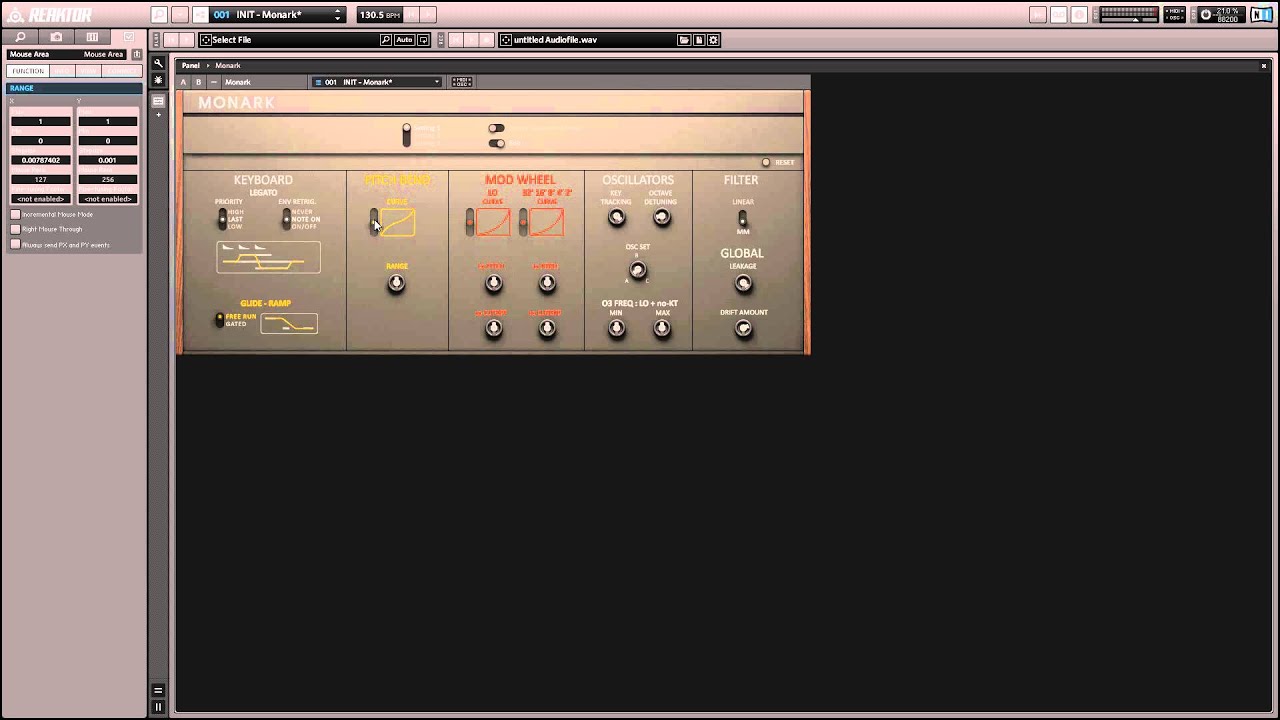Click the magnifier icon in the top toolbar
The image size is (1280, 720).
click(x=159, y=15)
